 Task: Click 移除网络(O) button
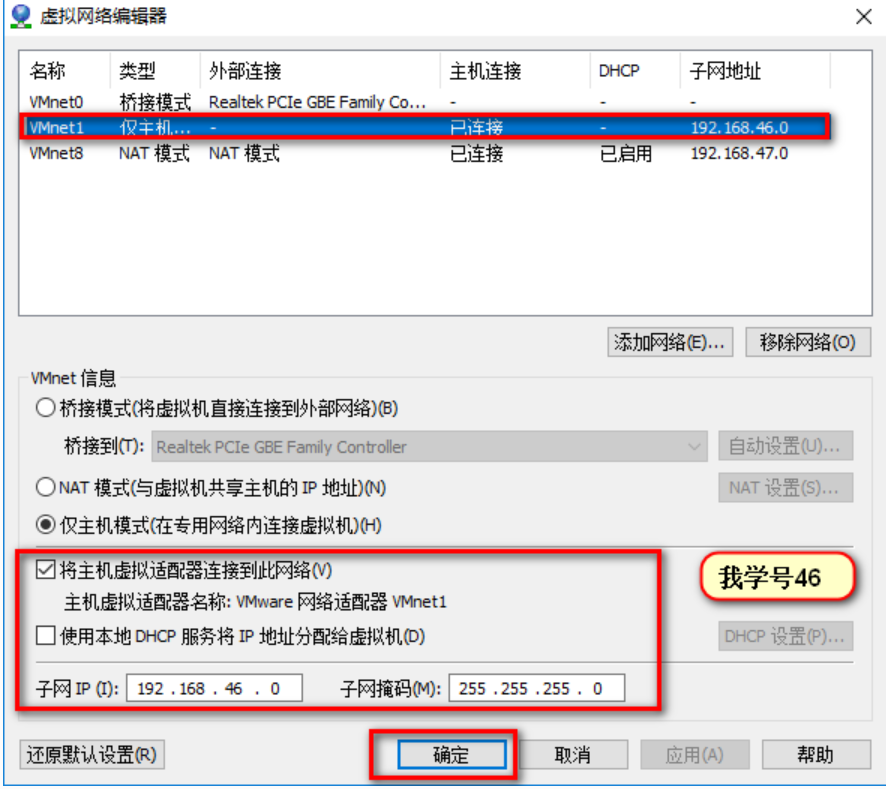pos(808,342)
